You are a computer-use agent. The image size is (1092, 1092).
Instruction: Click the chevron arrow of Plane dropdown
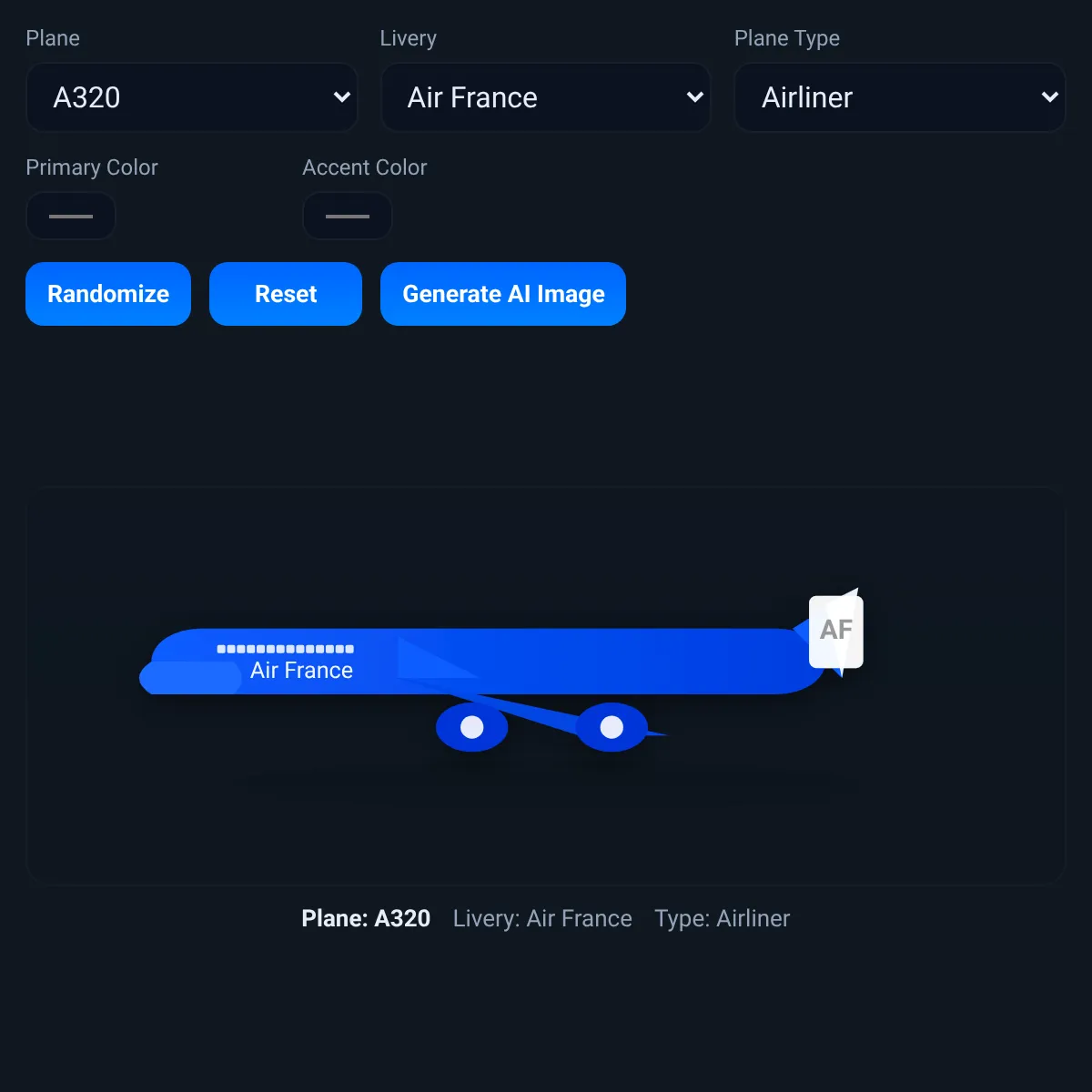(342, 97)
